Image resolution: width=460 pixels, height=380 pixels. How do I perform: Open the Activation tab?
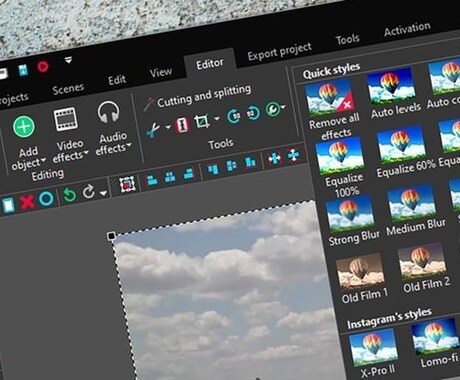[x=407, y=29]
